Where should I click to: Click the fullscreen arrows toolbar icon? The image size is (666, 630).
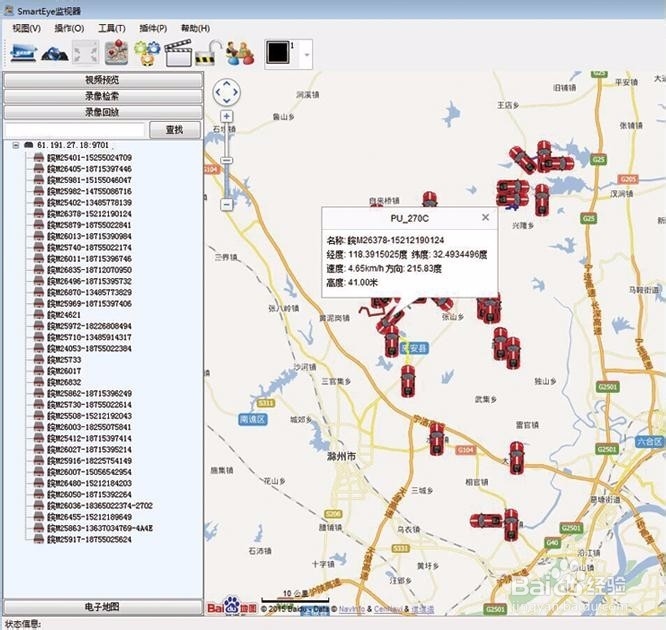[x=85, y=53]
